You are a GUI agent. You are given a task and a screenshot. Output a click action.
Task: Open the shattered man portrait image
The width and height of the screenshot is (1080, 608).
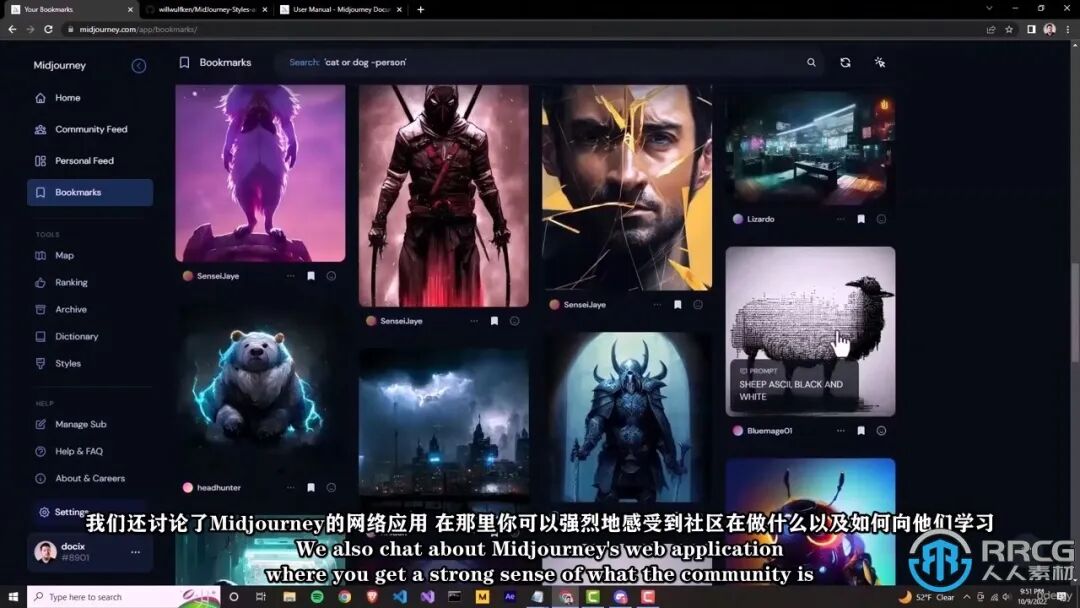coord(627,187)
